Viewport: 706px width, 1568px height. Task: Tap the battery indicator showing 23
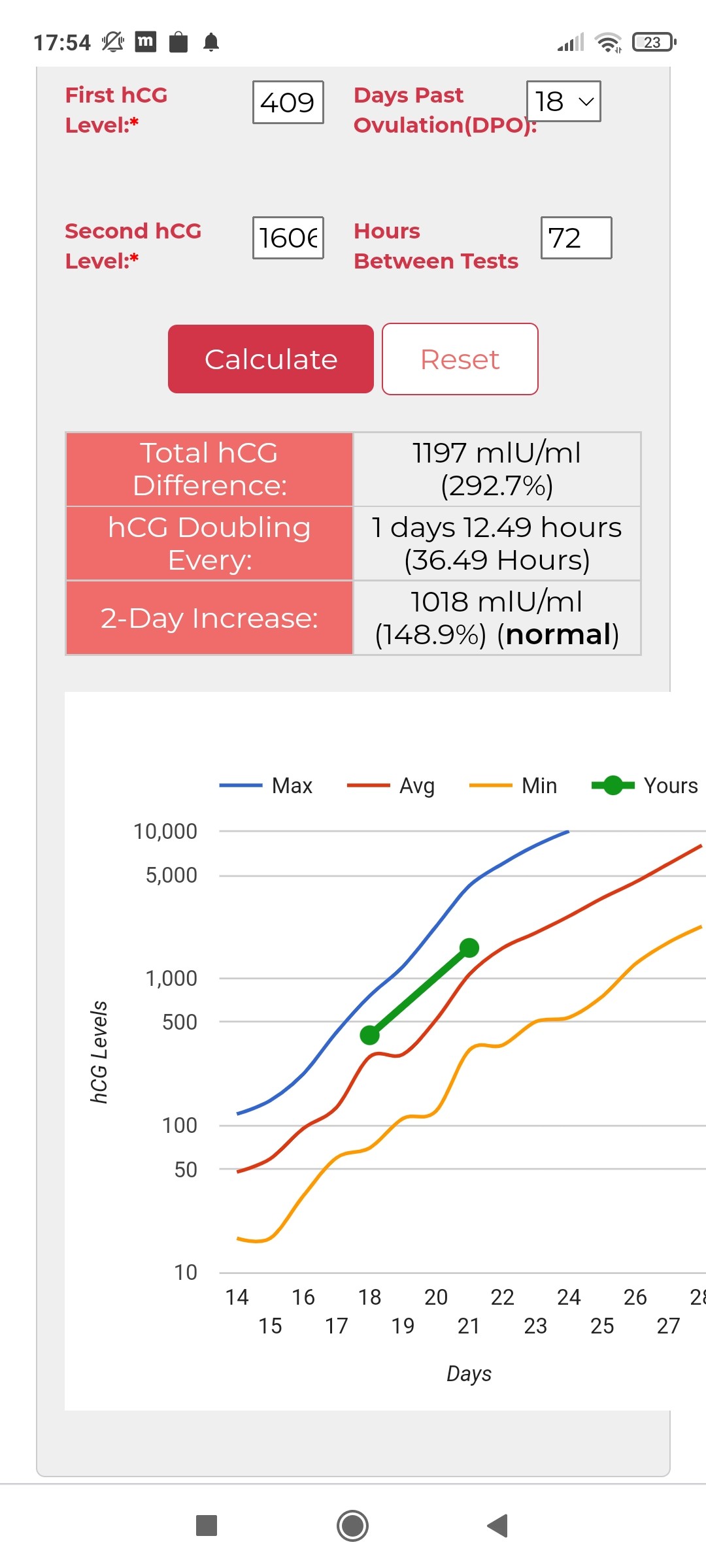[653, 42]
